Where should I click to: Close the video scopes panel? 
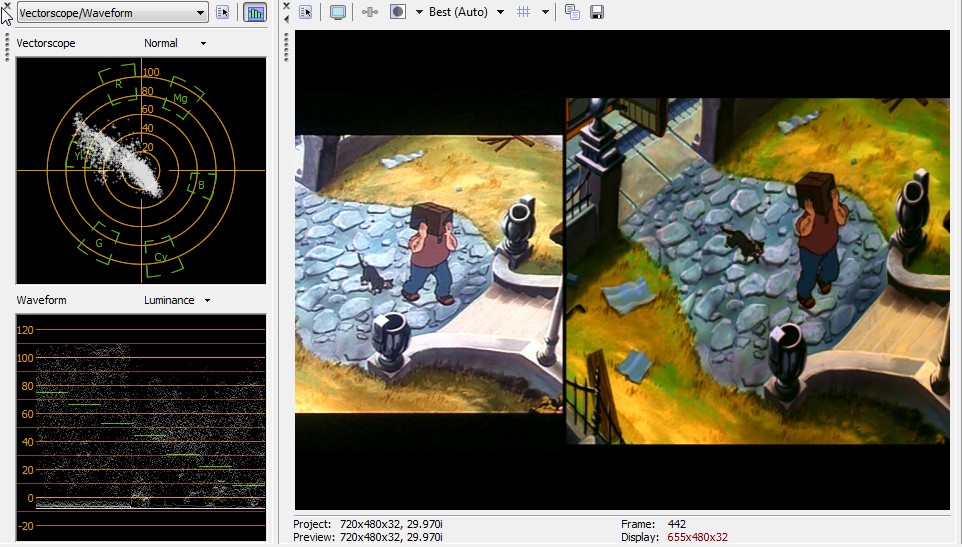pyautogui.click(x=7, y=6)
